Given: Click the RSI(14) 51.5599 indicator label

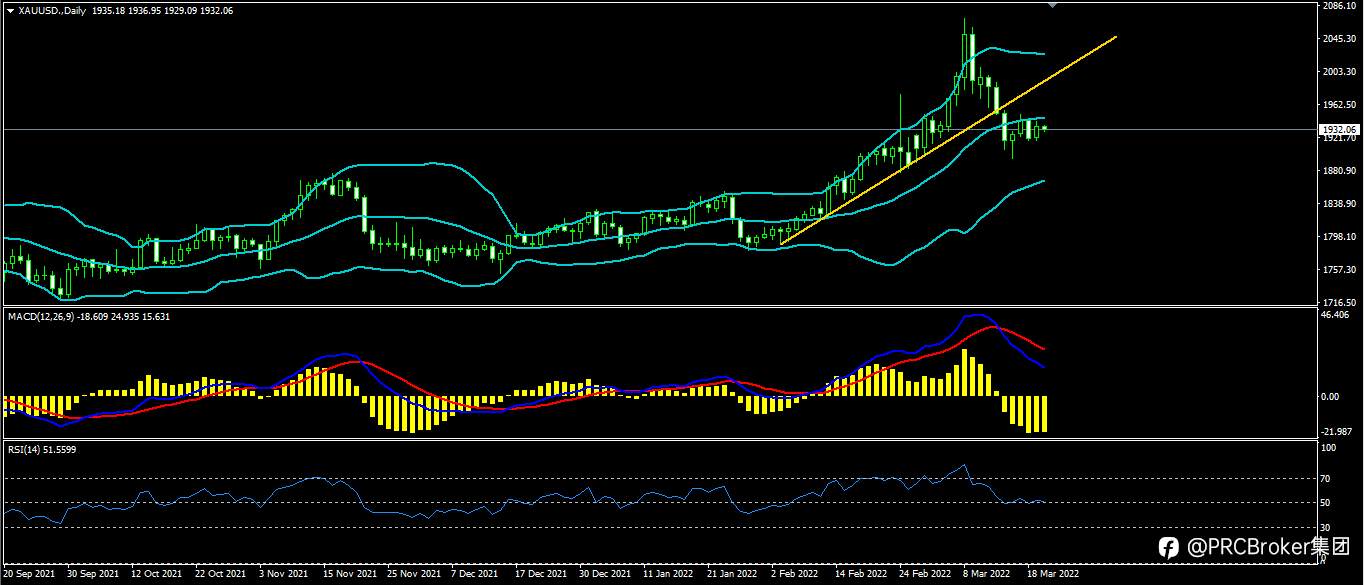Looking at the screenshot, I should click(42, 450).
